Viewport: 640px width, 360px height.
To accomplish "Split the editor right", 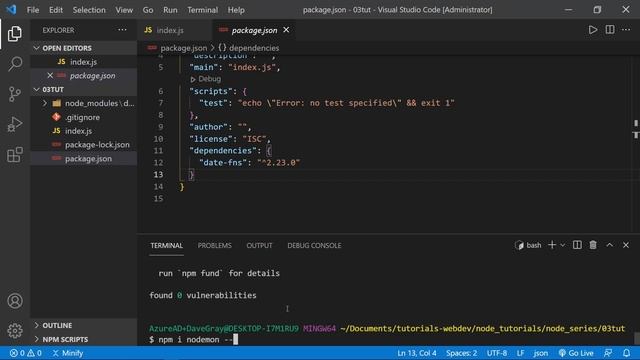I will click(x=610, y=30).
